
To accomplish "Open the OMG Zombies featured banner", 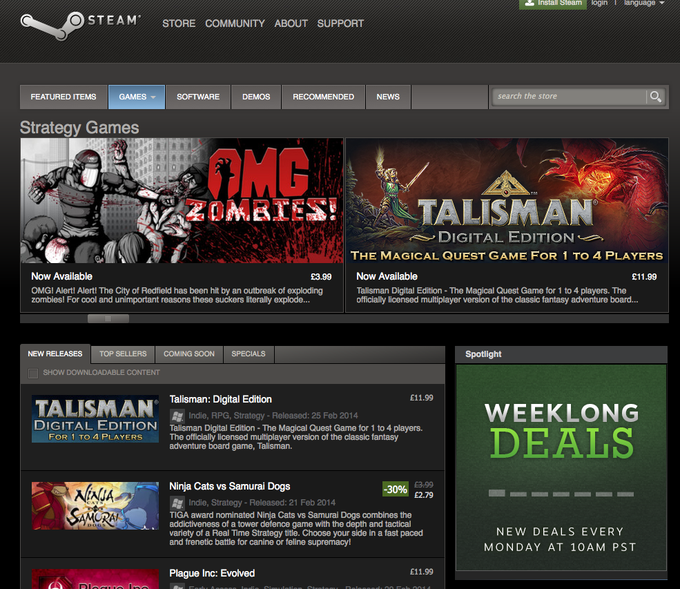I will coord(182,201).
